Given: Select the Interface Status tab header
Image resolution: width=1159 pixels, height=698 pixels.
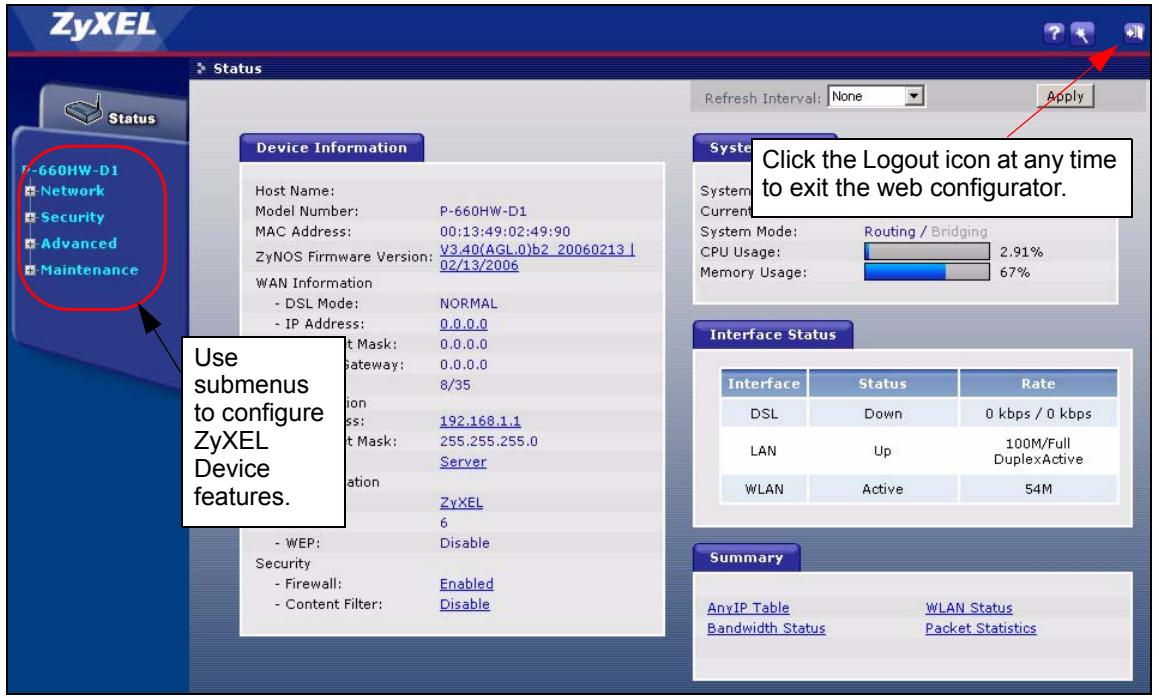Looking at the screenshot, I should 773,334.
